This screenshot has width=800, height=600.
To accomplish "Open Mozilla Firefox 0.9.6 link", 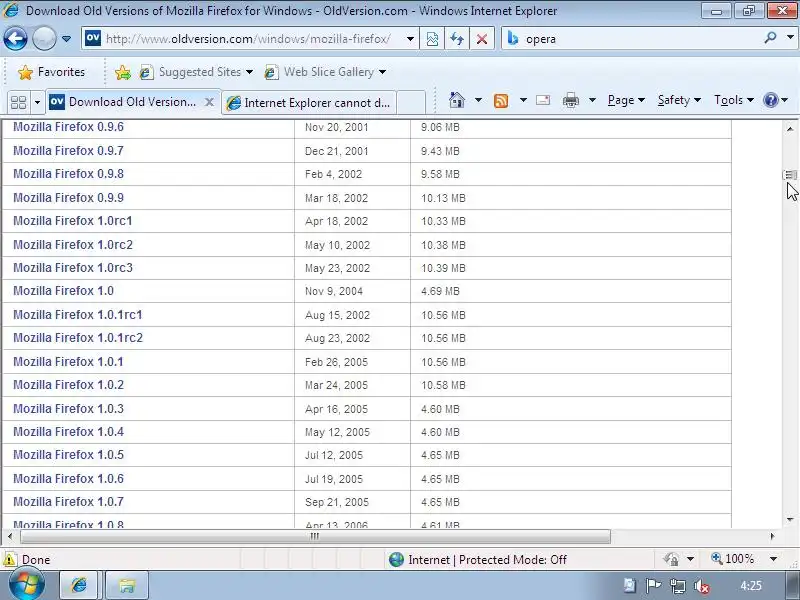I will coord(68,127).
